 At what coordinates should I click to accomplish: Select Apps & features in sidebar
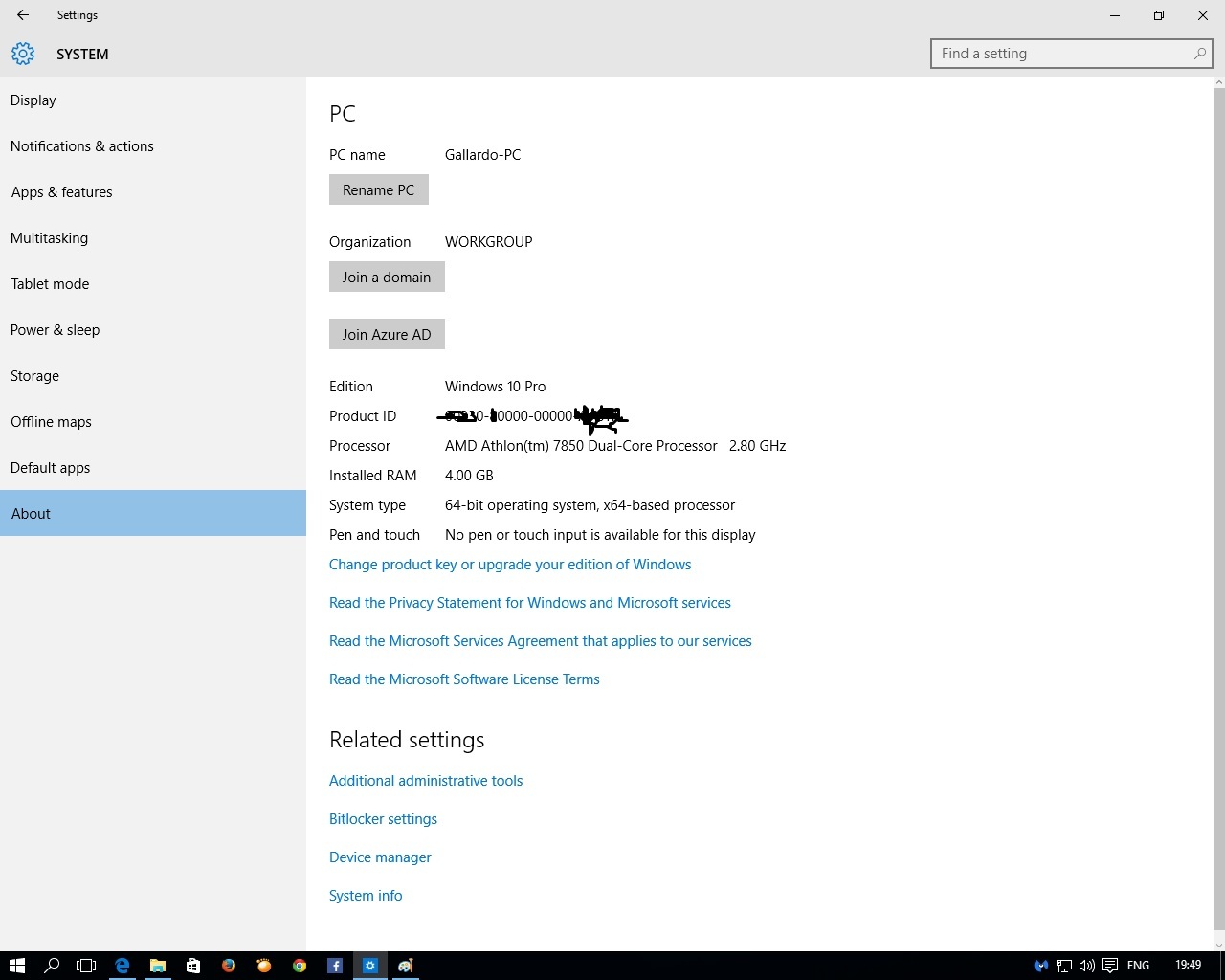tap(153, 192)
